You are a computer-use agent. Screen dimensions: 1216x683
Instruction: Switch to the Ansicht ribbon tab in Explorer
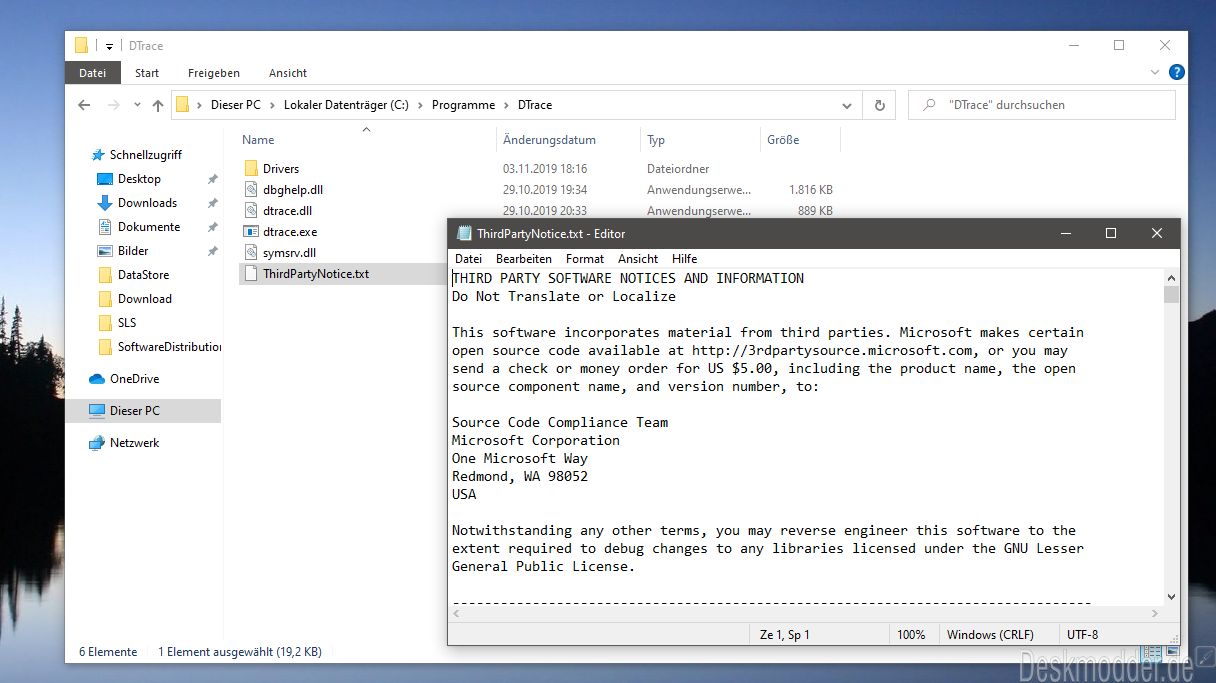click(x=288, y=73)
